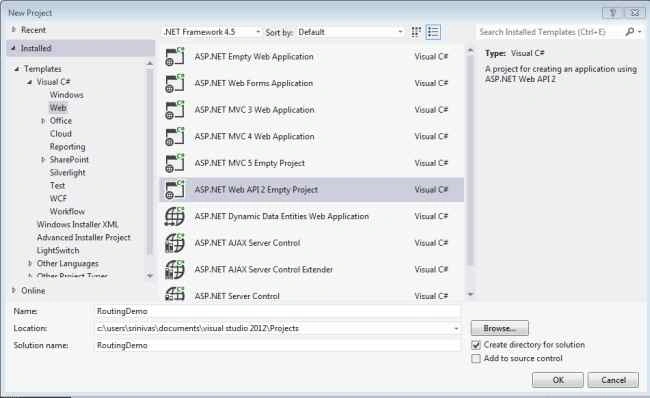
Task: Click the ASP.NET AJAX Server Control icon
Action: 175,243
